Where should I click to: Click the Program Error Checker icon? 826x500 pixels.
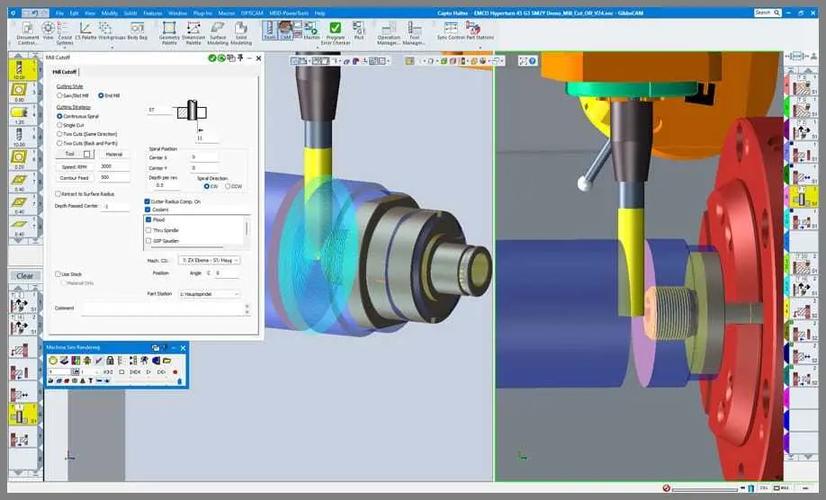click(335, 32)
